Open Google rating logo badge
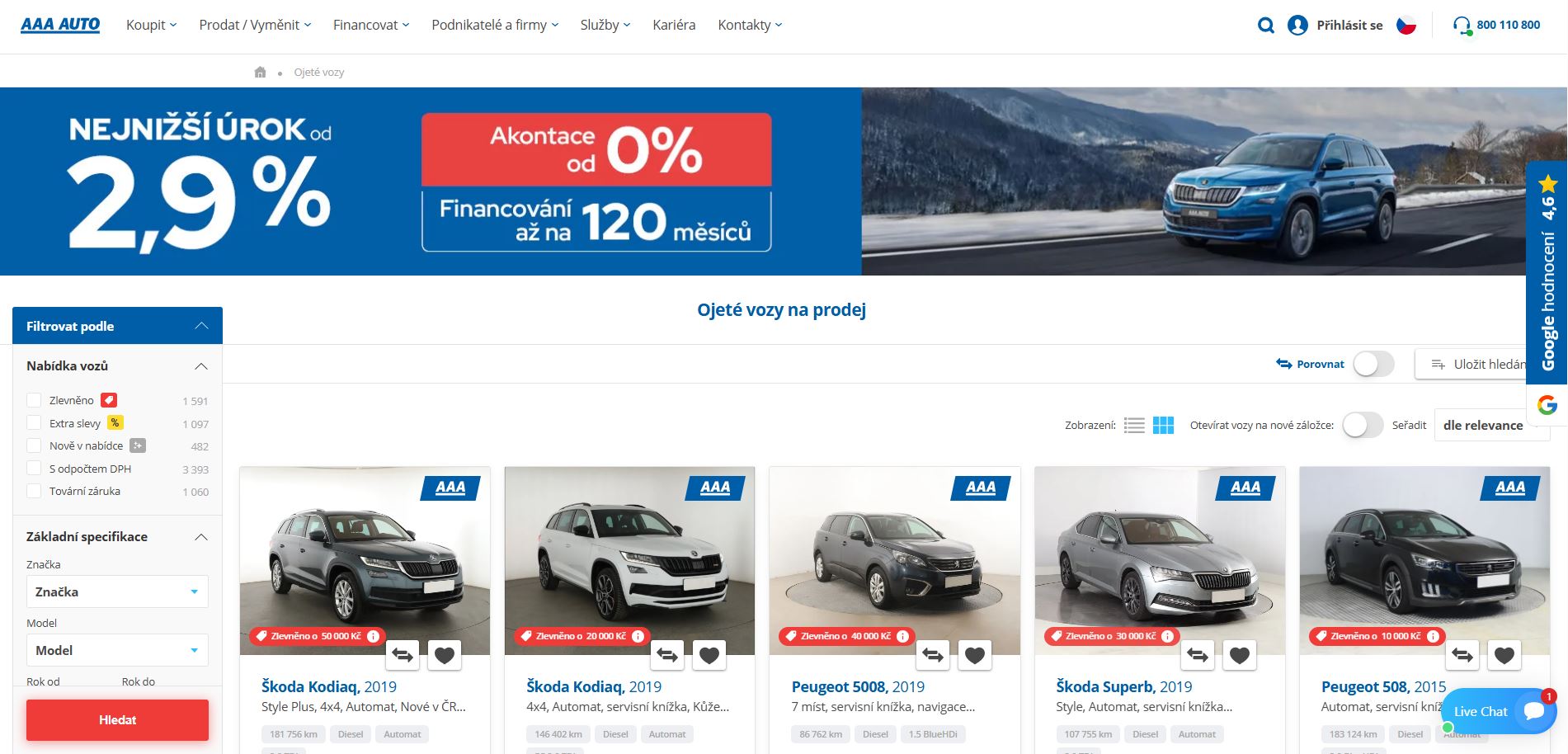 click(1547, 405)
